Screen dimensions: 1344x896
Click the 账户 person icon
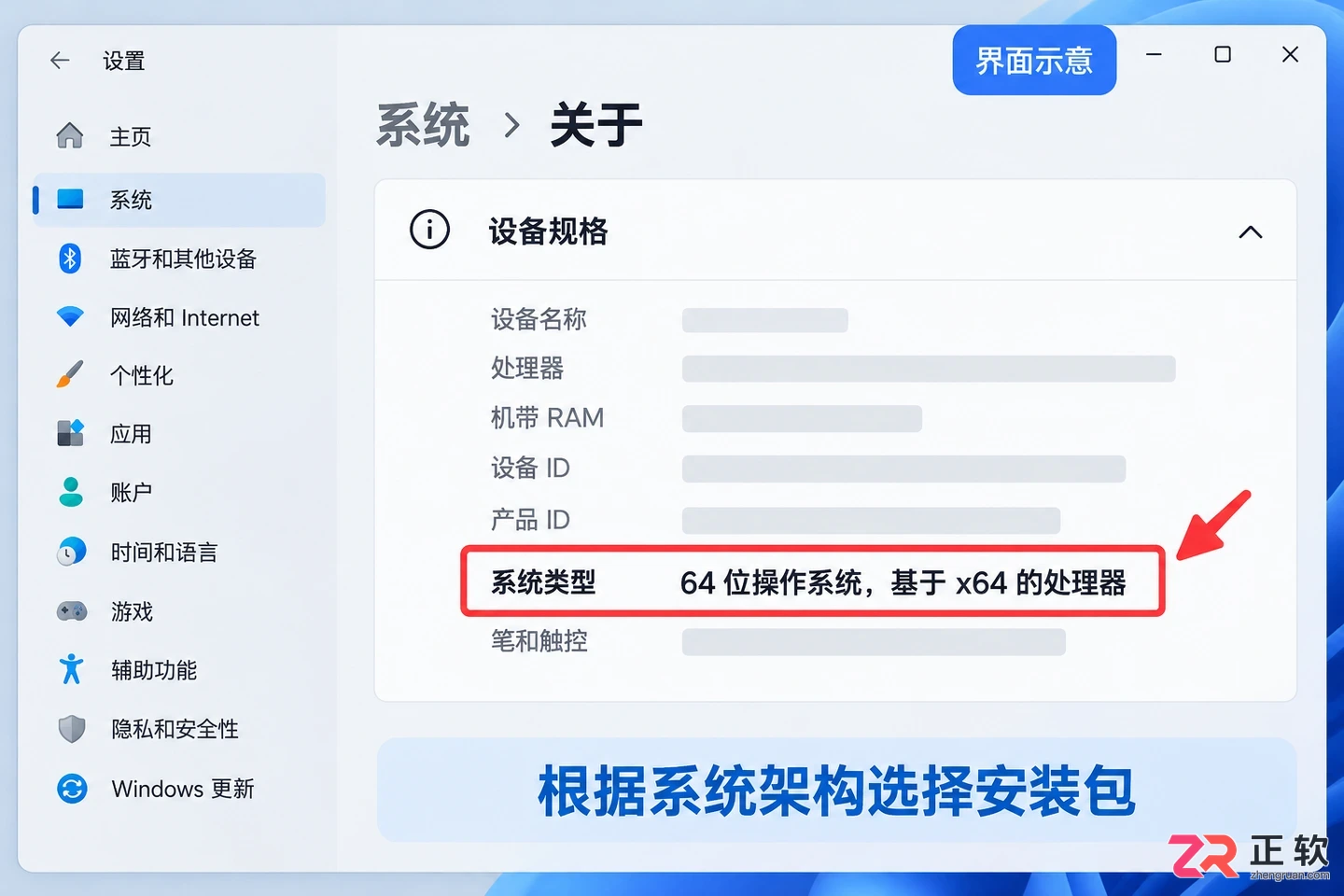point(71,492)
